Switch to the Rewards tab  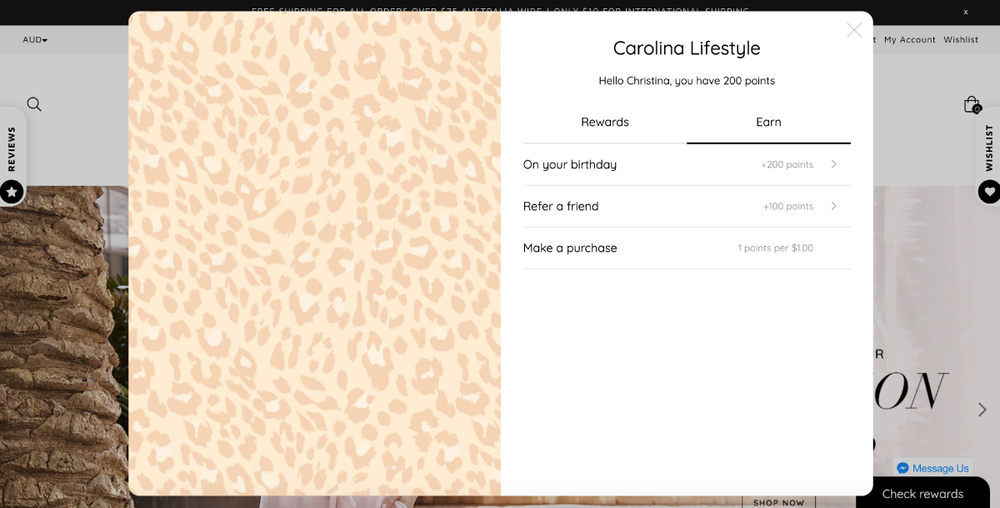click(x=605, y=122)
